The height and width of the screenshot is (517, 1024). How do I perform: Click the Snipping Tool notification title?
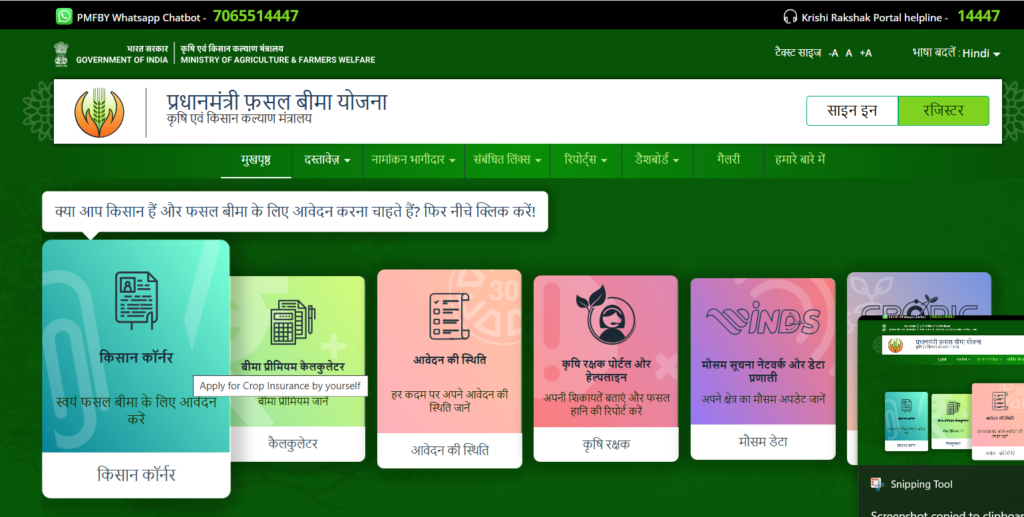coord(921,484)
